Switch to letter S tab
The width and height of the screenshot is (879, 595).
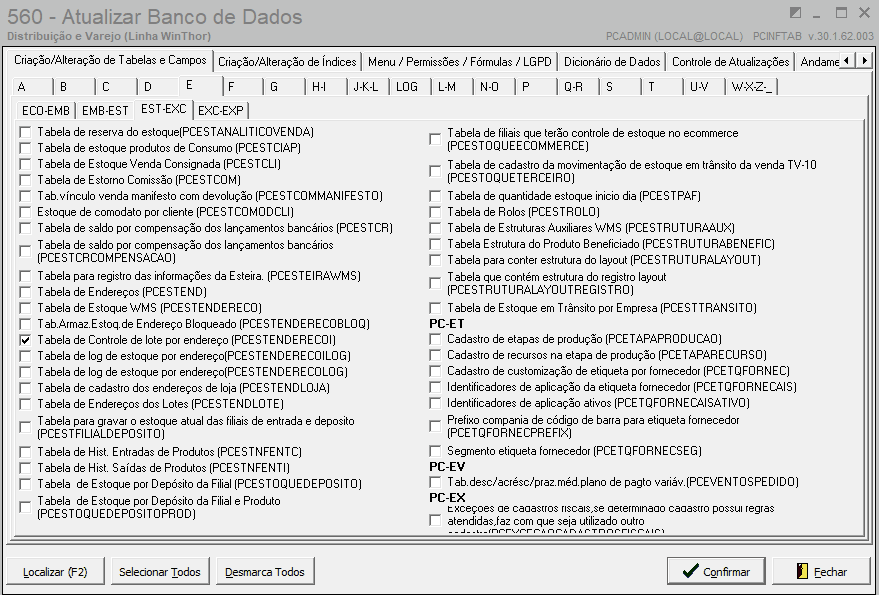tap(621, 87)
